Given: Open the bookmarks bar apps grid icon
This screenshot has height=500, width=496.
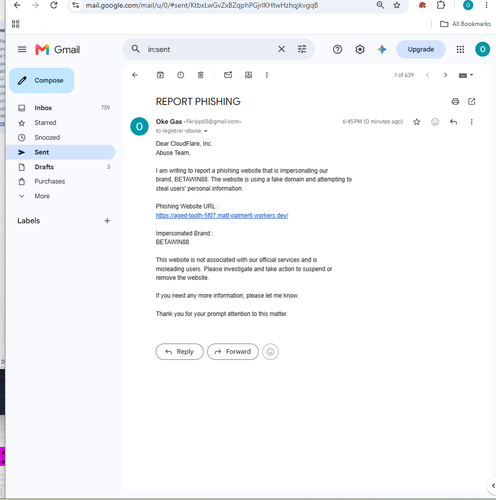Looking at the screenshot, I should [15, 24].
